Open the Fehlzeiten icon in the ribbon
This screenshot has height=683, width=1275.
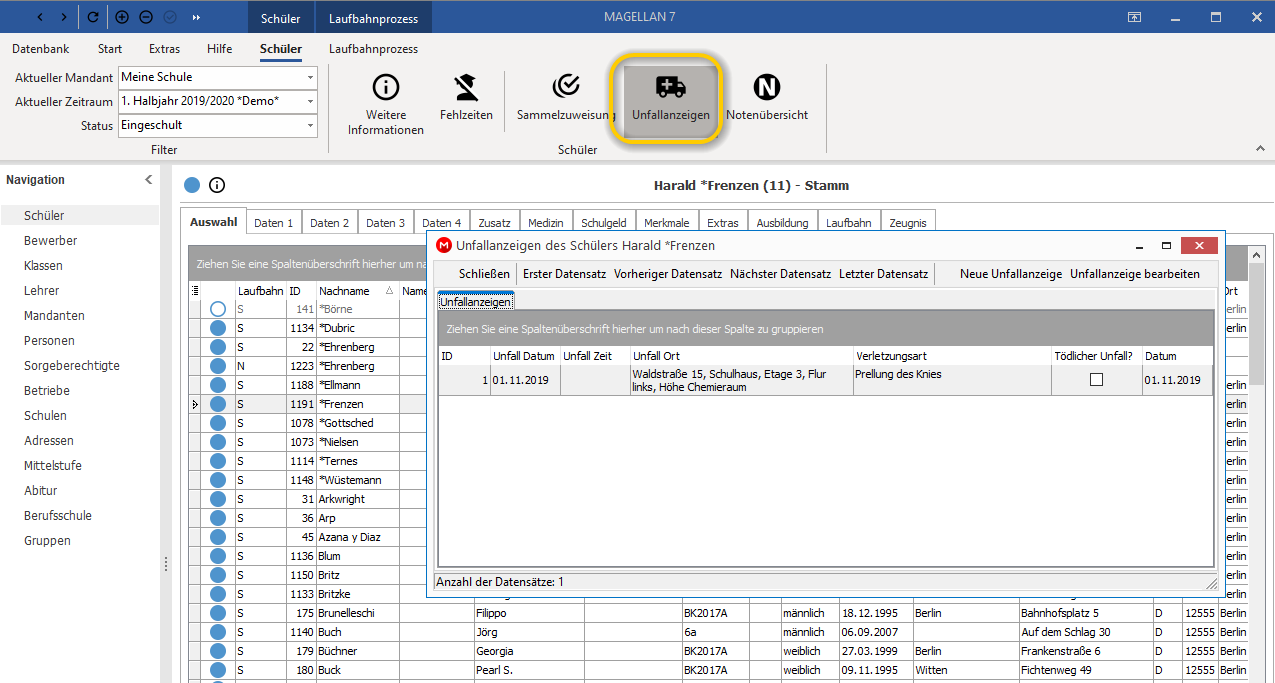[466, 87]
